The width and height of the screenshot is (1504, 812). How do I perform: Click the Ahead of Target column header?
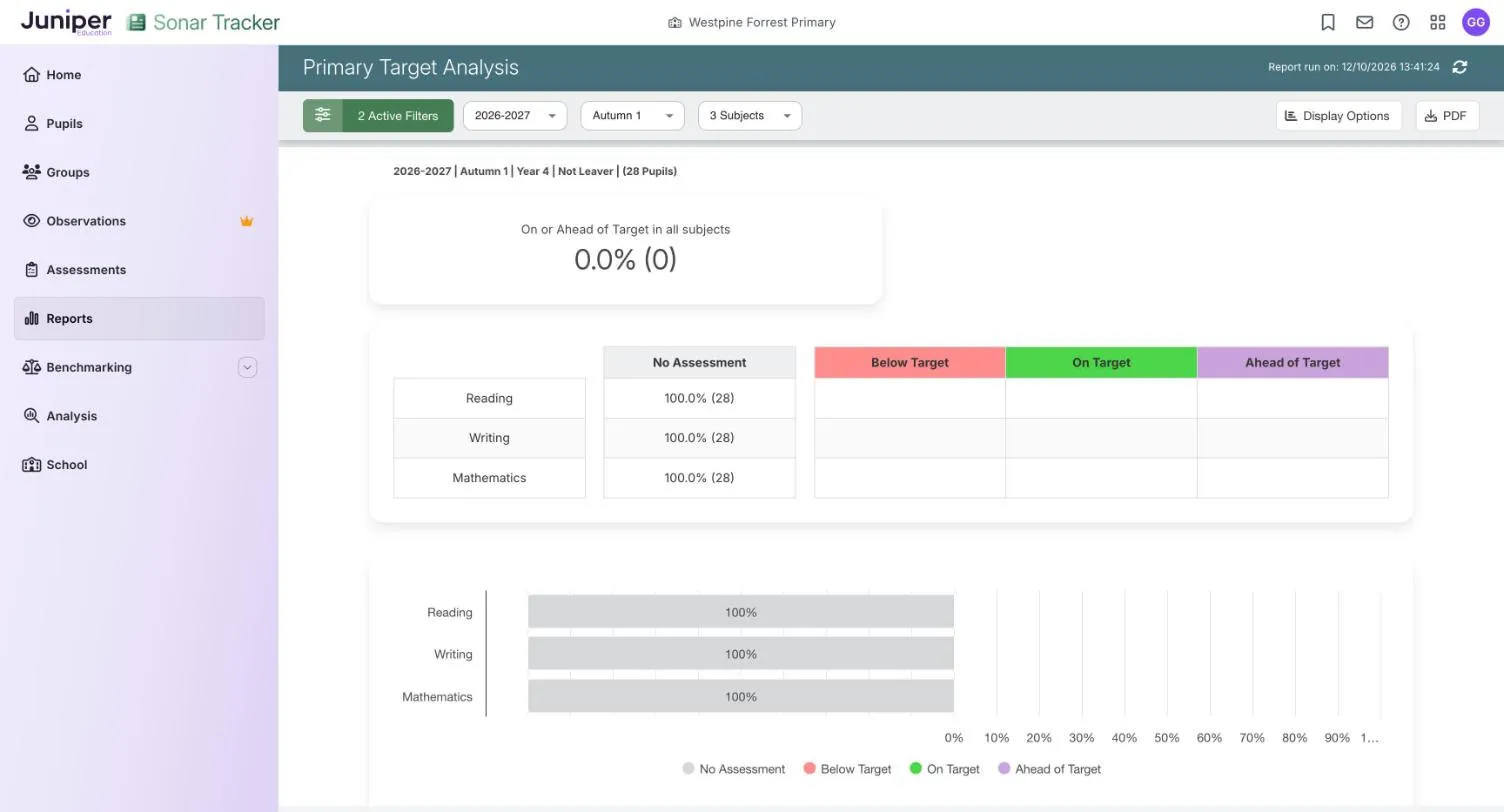click(1293, 362)
